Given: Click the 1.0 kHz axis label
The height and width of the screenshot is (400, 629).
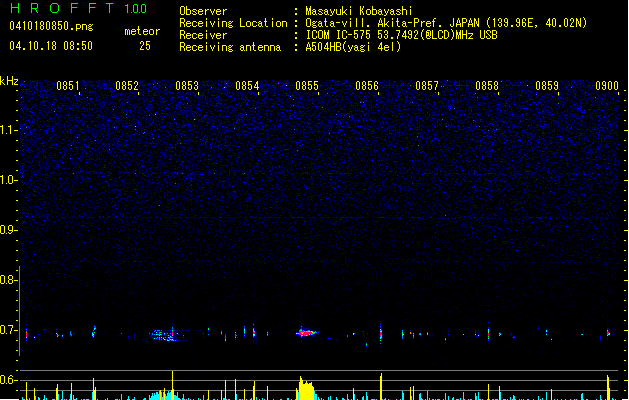Looking at the screenshot, I should (8, 180).
